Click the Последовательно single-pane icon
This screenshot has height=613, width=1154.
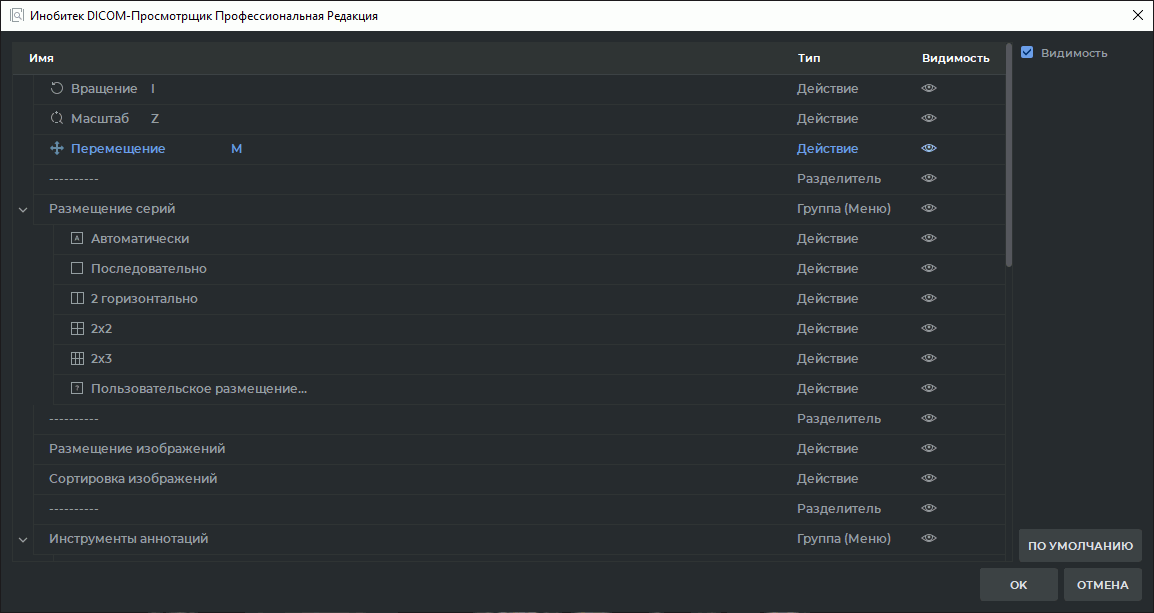tap(77, 269)
